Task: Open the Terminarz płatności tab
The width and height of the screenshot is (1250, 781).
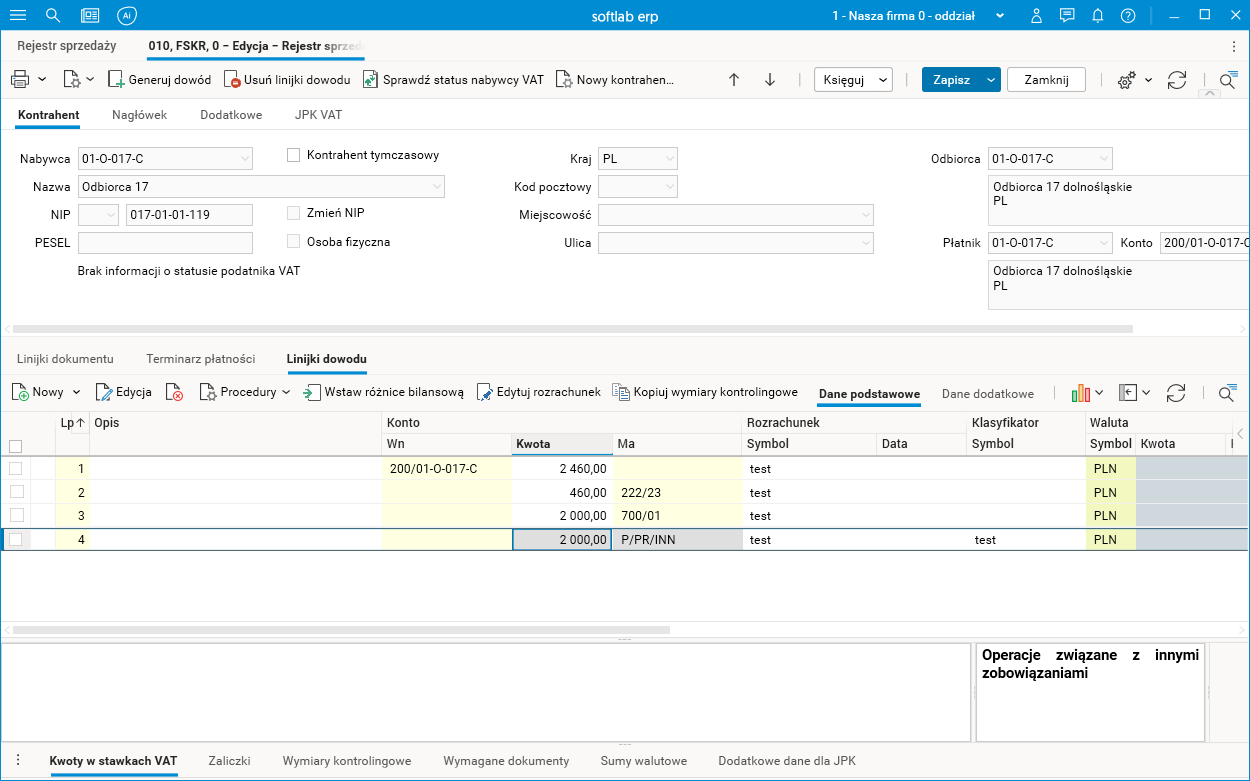Action: click(x=200, y=359)
